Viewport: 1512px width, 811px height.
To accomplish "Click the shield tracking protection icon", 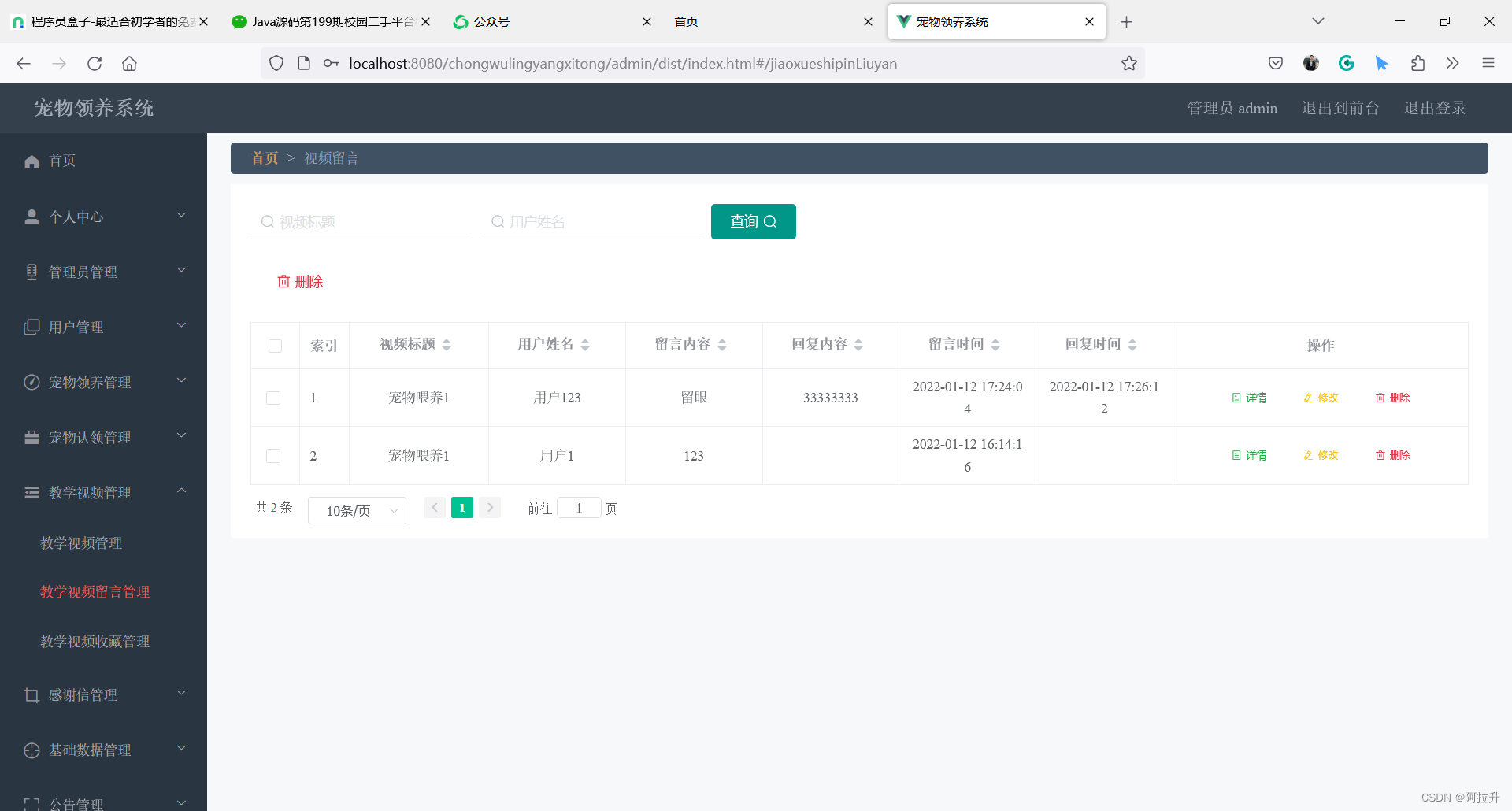I will pyautogui.click(x=276, y=64).
